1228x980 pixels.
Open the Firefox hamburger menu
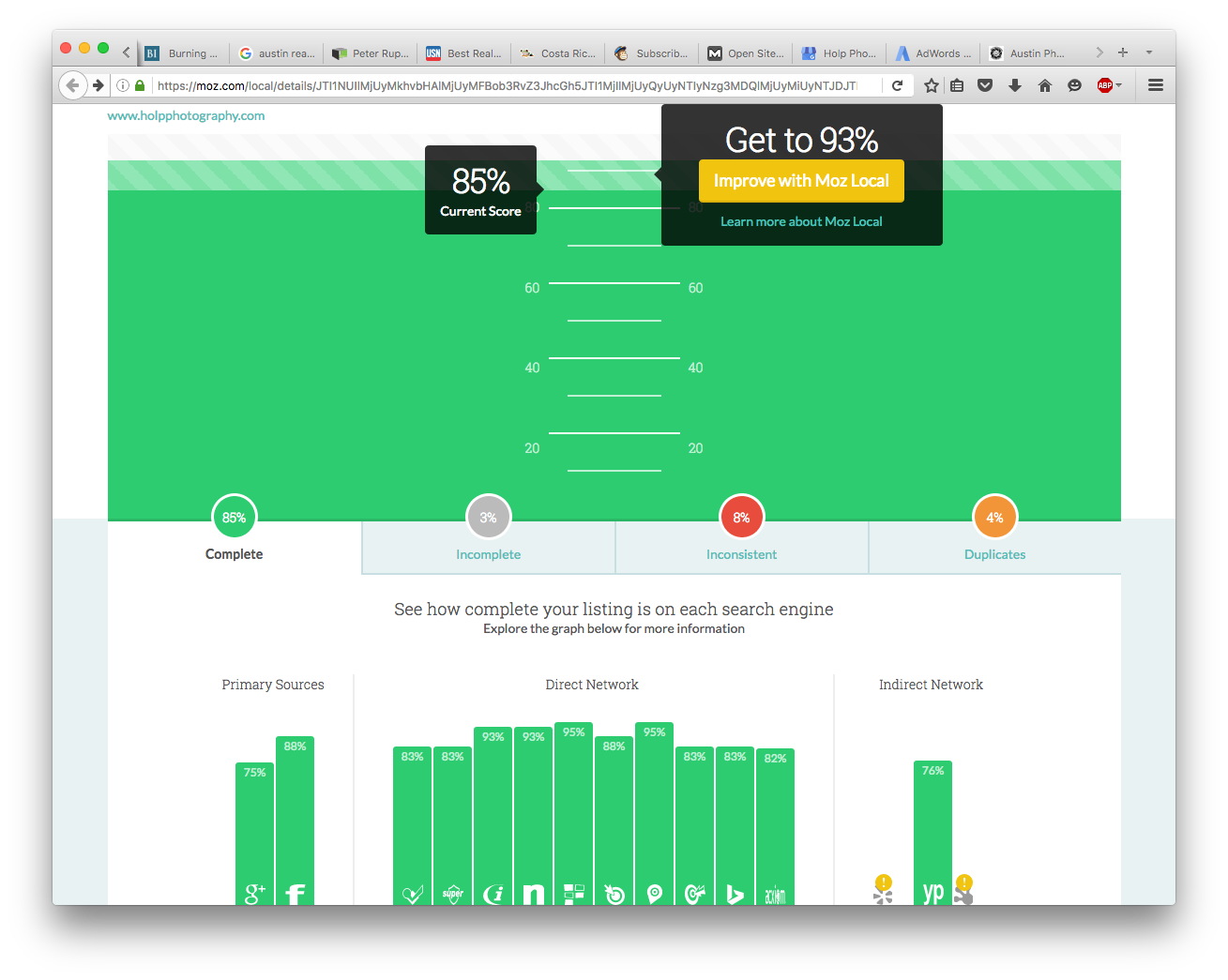click(1156, 85)
